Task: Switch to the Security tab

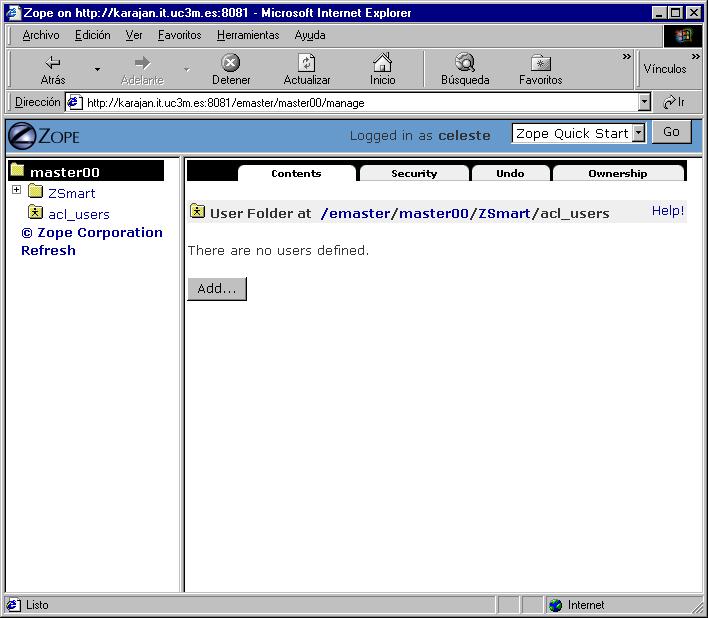Action: [x=414, y=173]
